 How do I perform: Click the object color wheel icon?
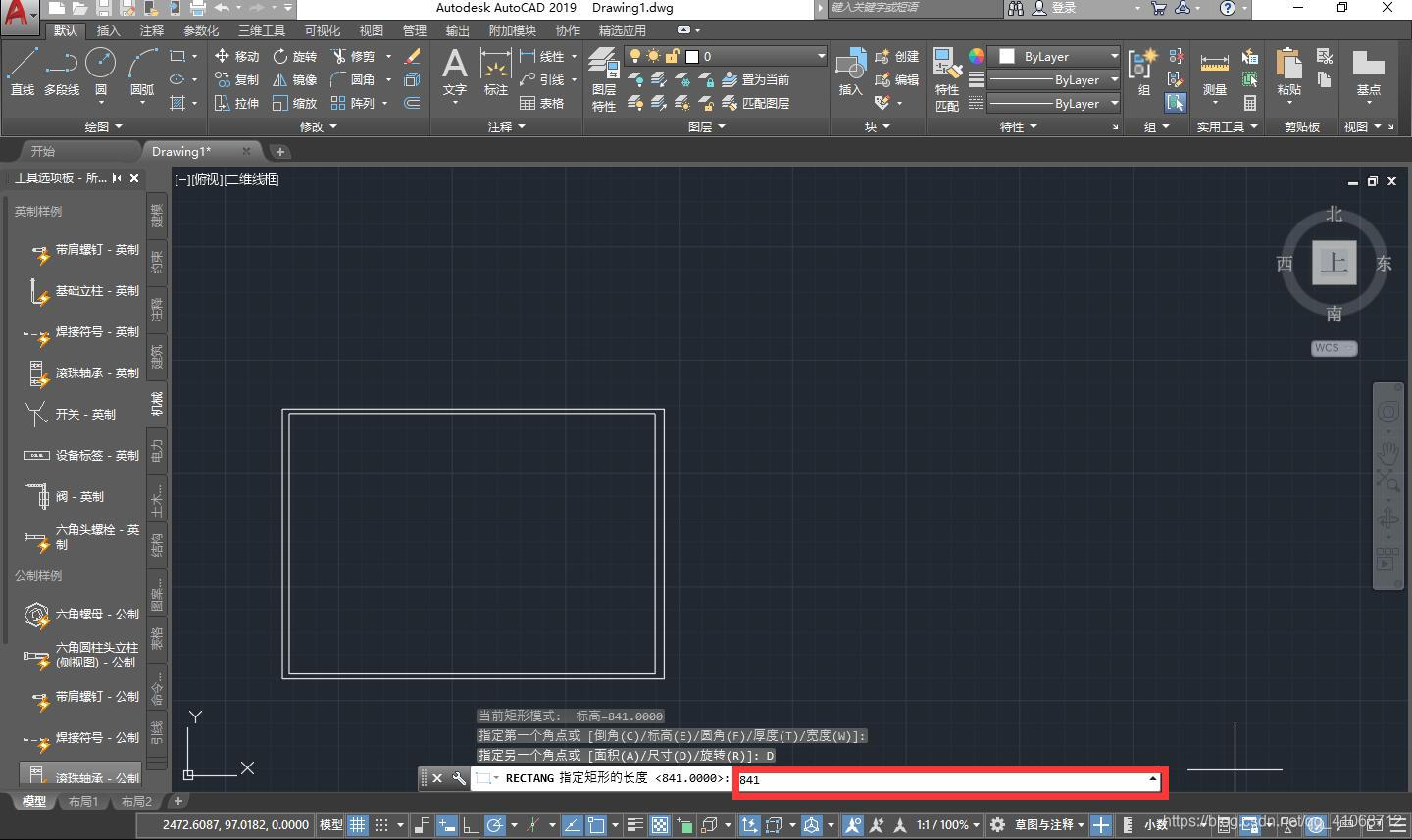coord(977,56)
